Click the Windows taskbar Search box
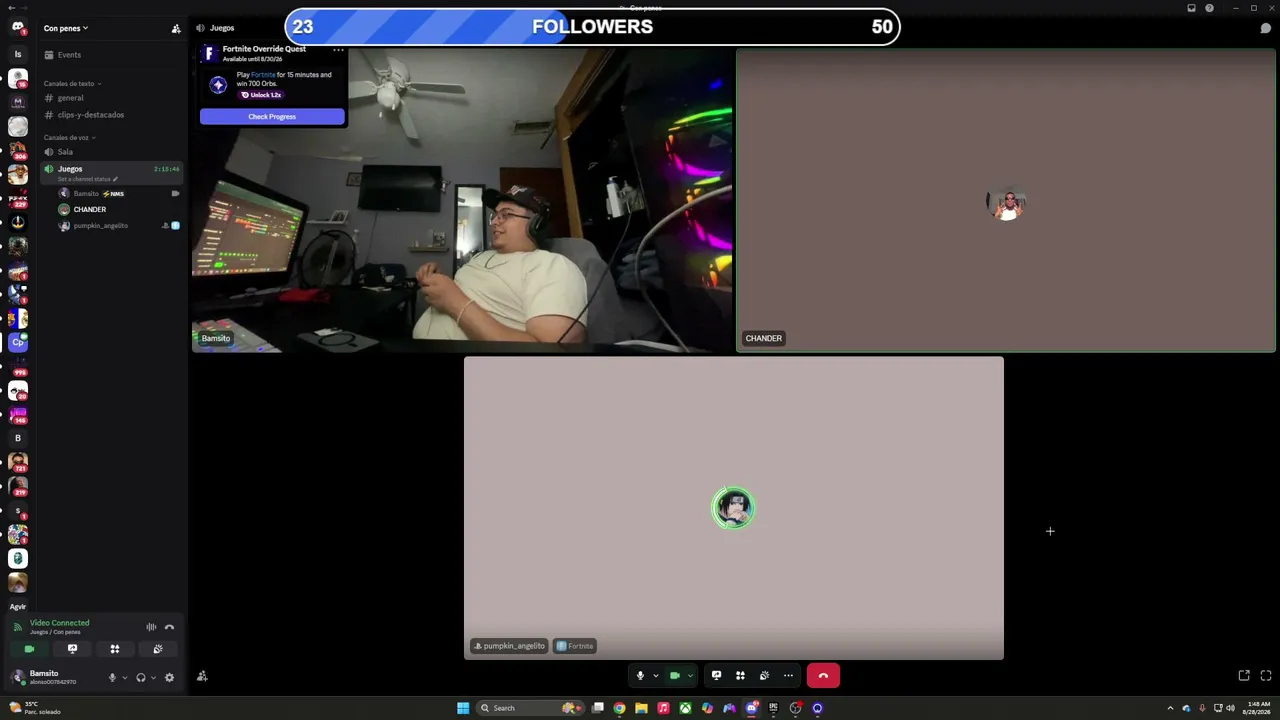The image size is (1280, 720). click(530, 708)
